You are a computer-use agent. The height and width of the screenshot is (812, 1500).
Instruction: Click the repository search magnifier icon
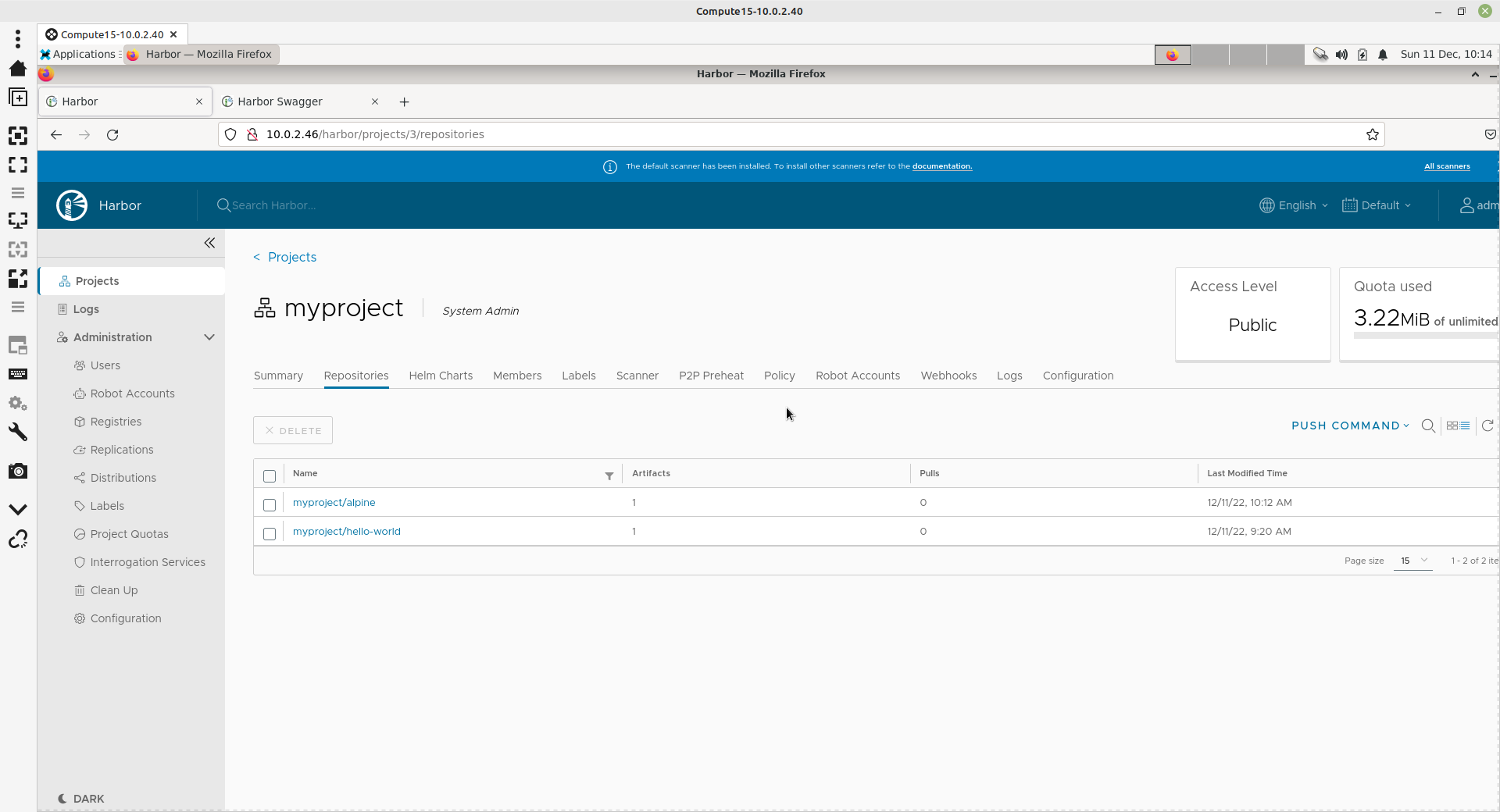1428,426
